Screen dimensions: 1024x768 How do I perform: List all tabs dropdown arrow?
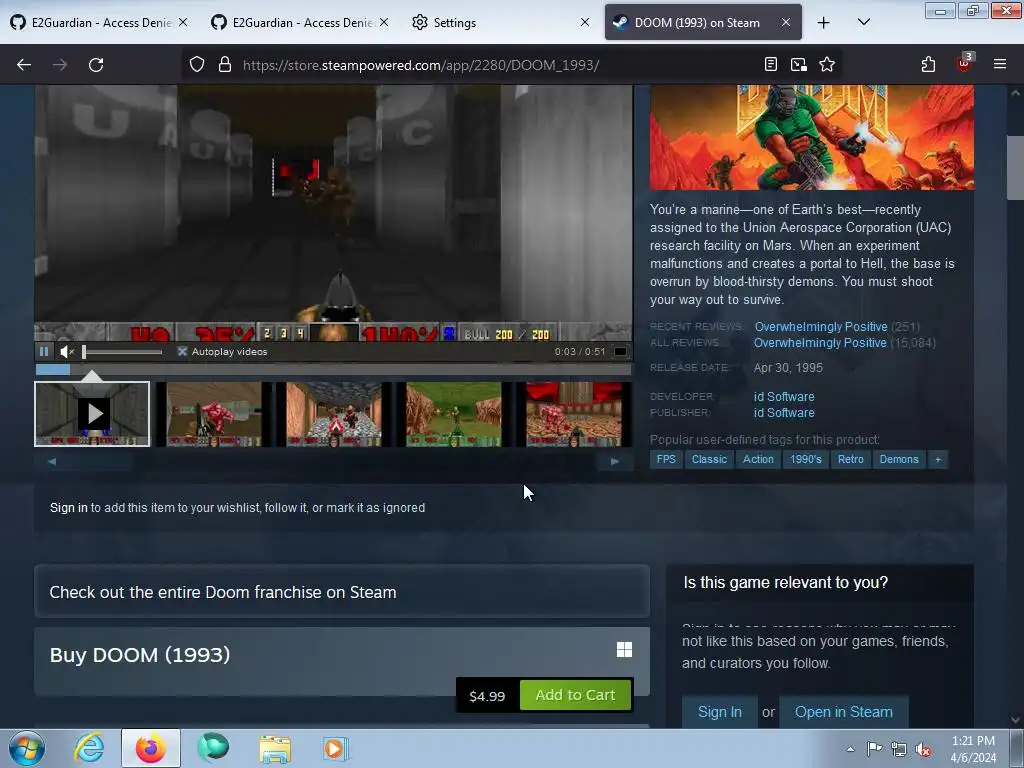click(863, 22)
